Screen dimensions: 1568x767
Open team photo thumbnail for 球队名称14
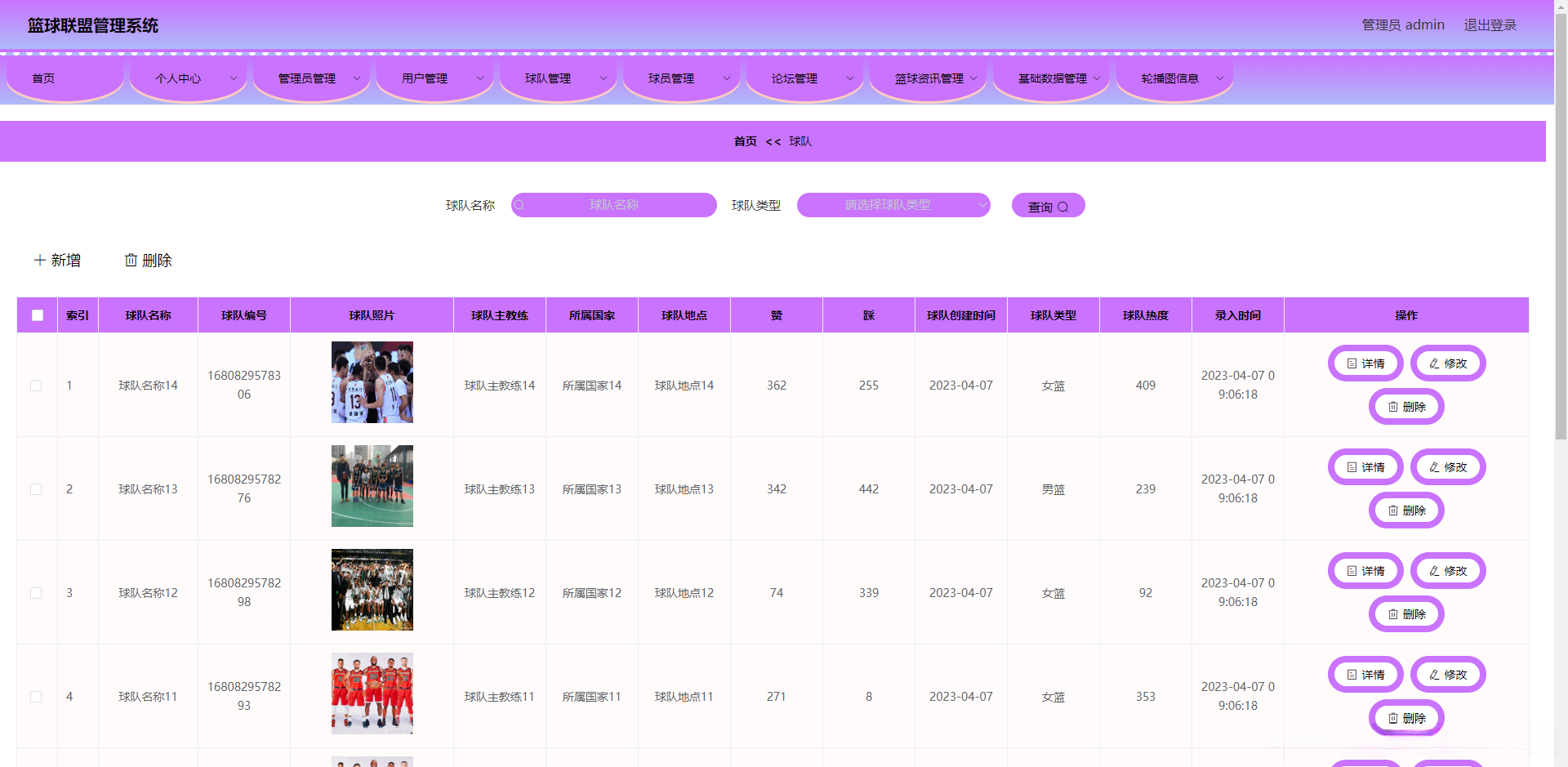[372, 382]
